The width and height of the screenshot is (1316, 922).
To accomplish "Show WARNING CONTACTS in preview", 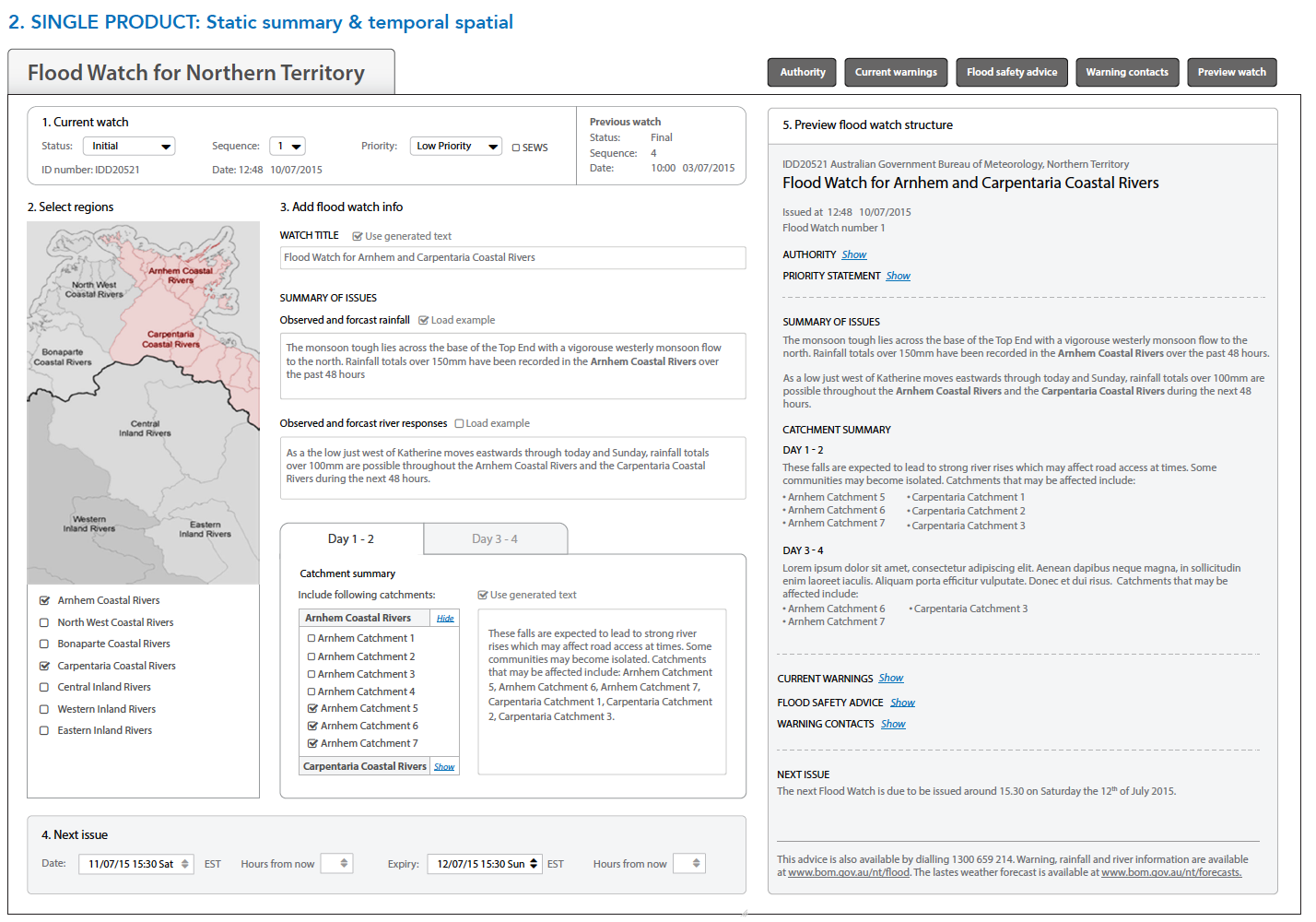I will pyautogui.click(x=893, y=724).
